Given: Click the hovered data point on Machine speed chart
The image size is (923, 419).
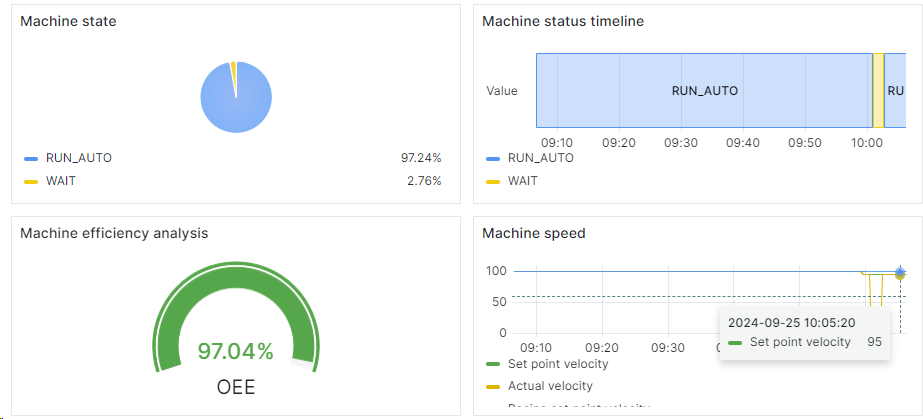Looking at the screenshot, I should pos(900,272).
